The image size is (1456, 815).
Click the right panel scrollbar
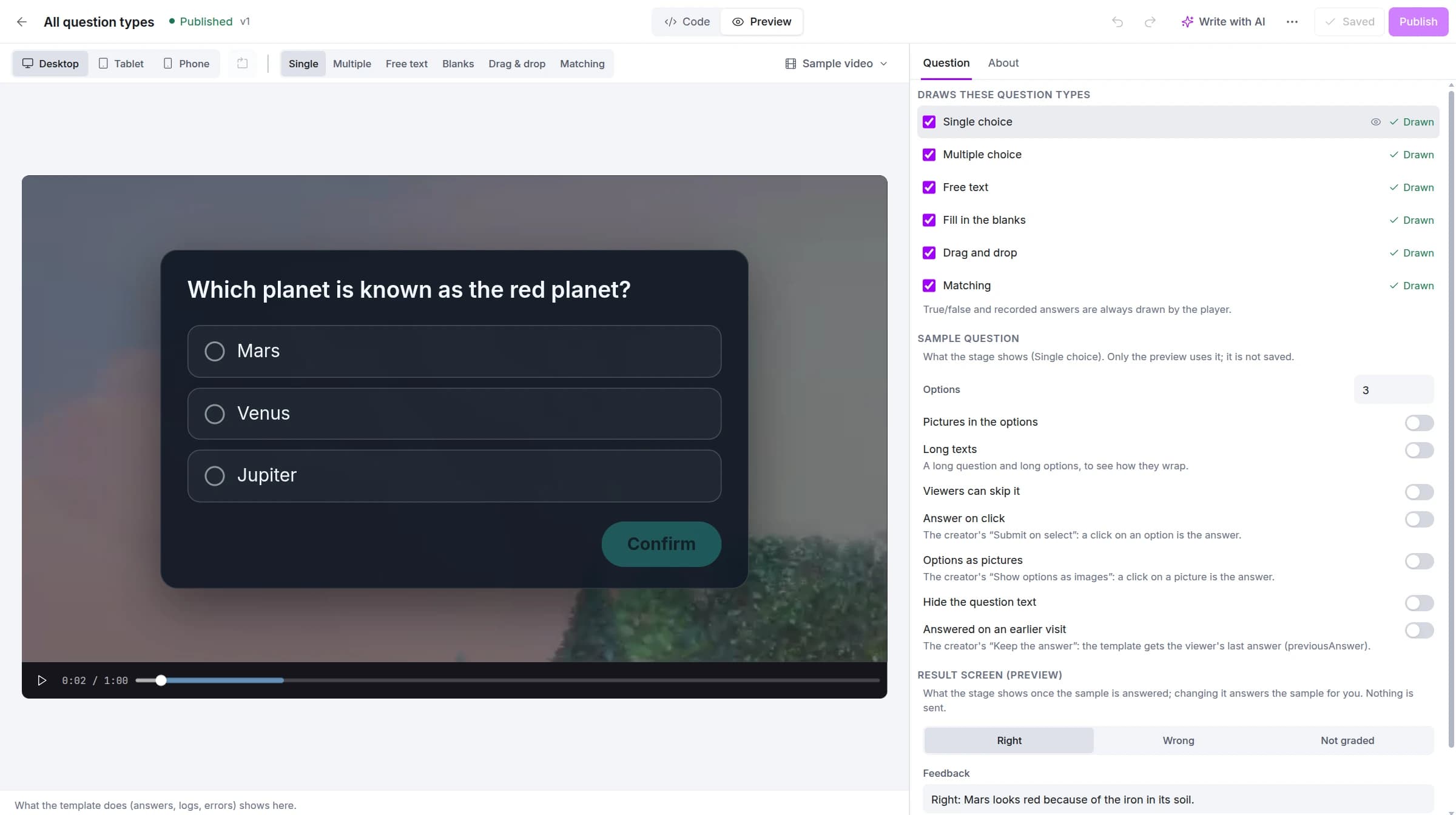[x=1451, y=418]
